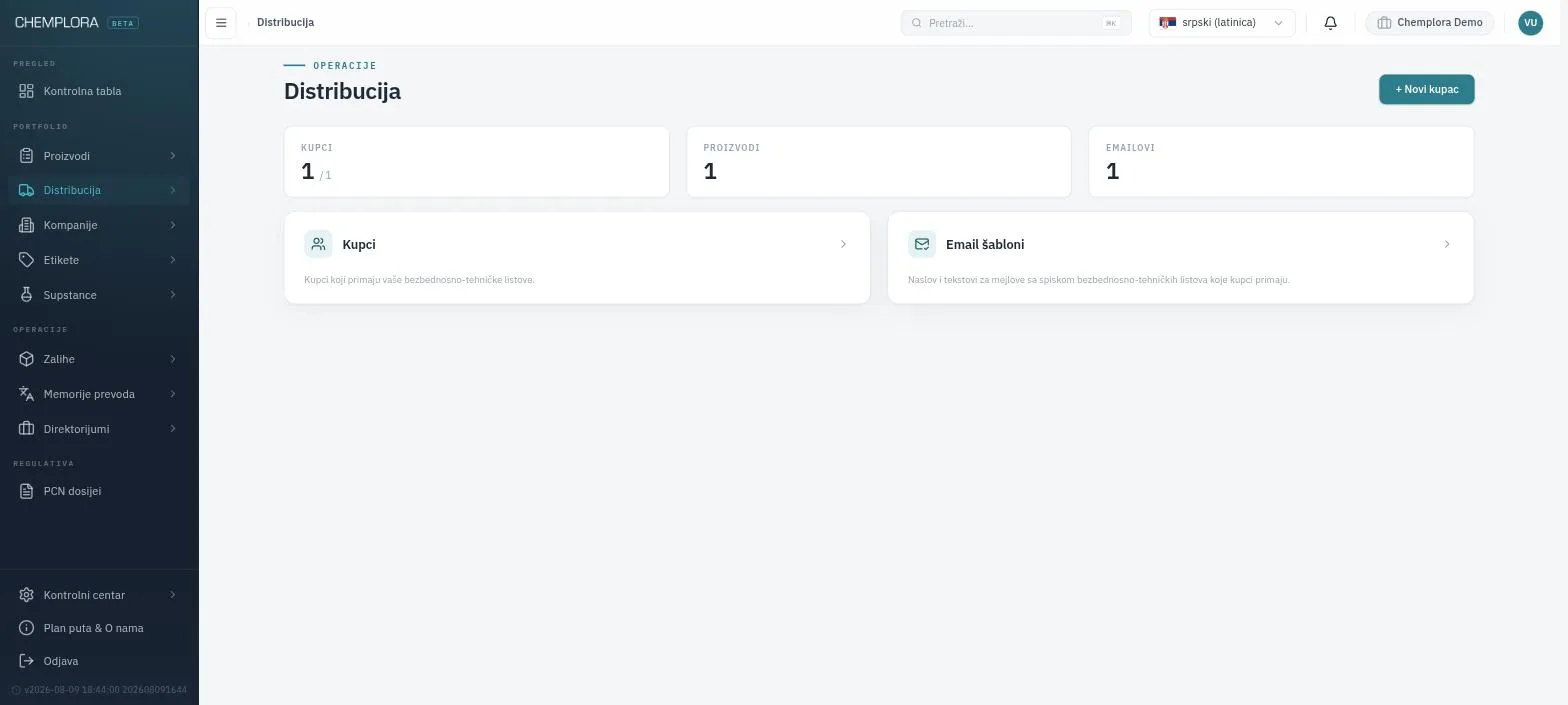The height and width of the screenshot is (705, 1568).
Task: Expand the Proizvodi submenu chevron
Action: (x=173, y=156)
